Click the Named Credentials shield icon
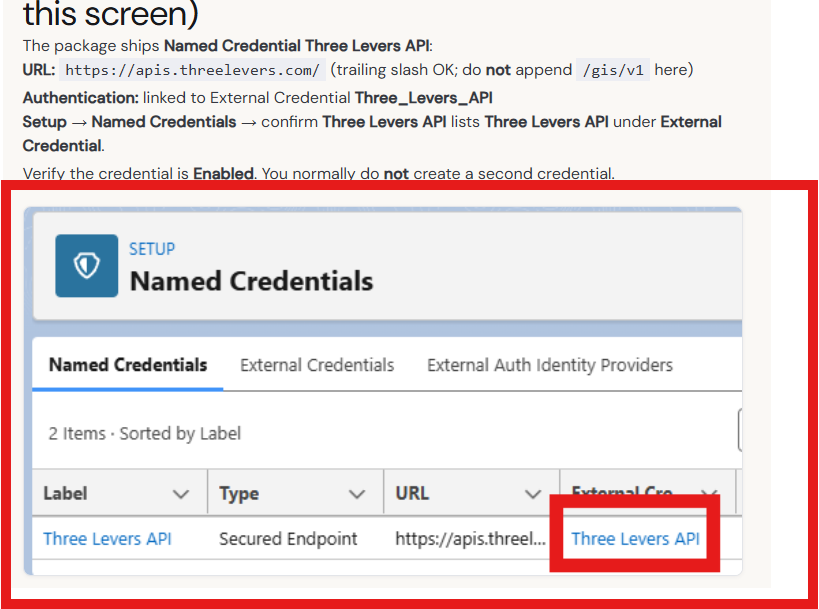 pos(87,266)
